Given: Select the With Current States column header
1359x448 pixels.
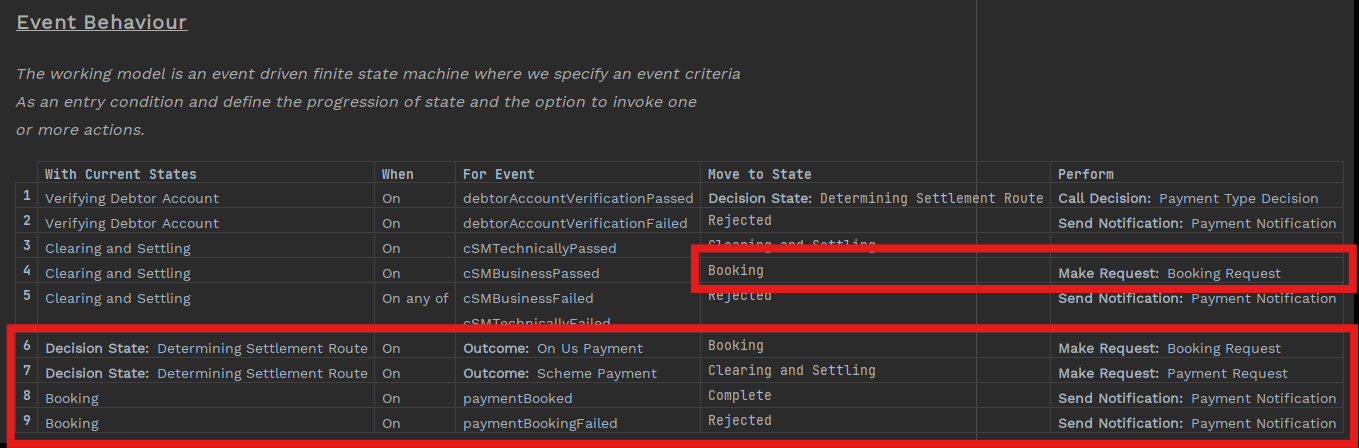Looking at the screenshot, I should [x=121, y=174].
